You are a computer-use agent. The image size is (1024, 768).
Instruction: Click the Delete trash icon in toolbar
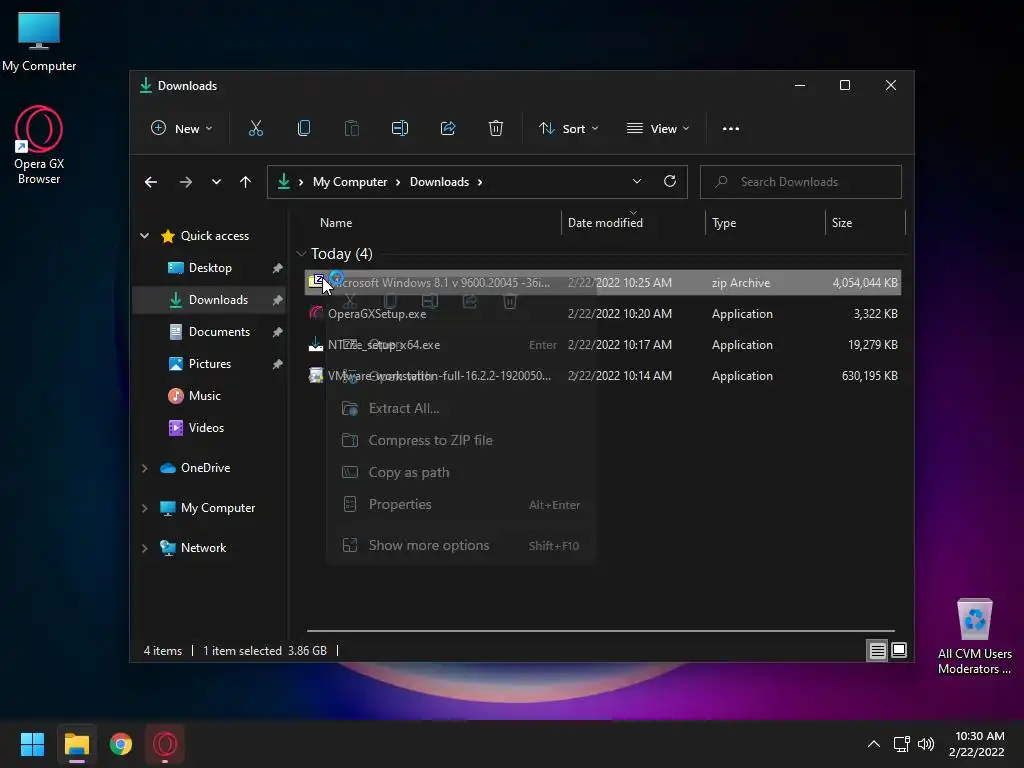(496, 129)
